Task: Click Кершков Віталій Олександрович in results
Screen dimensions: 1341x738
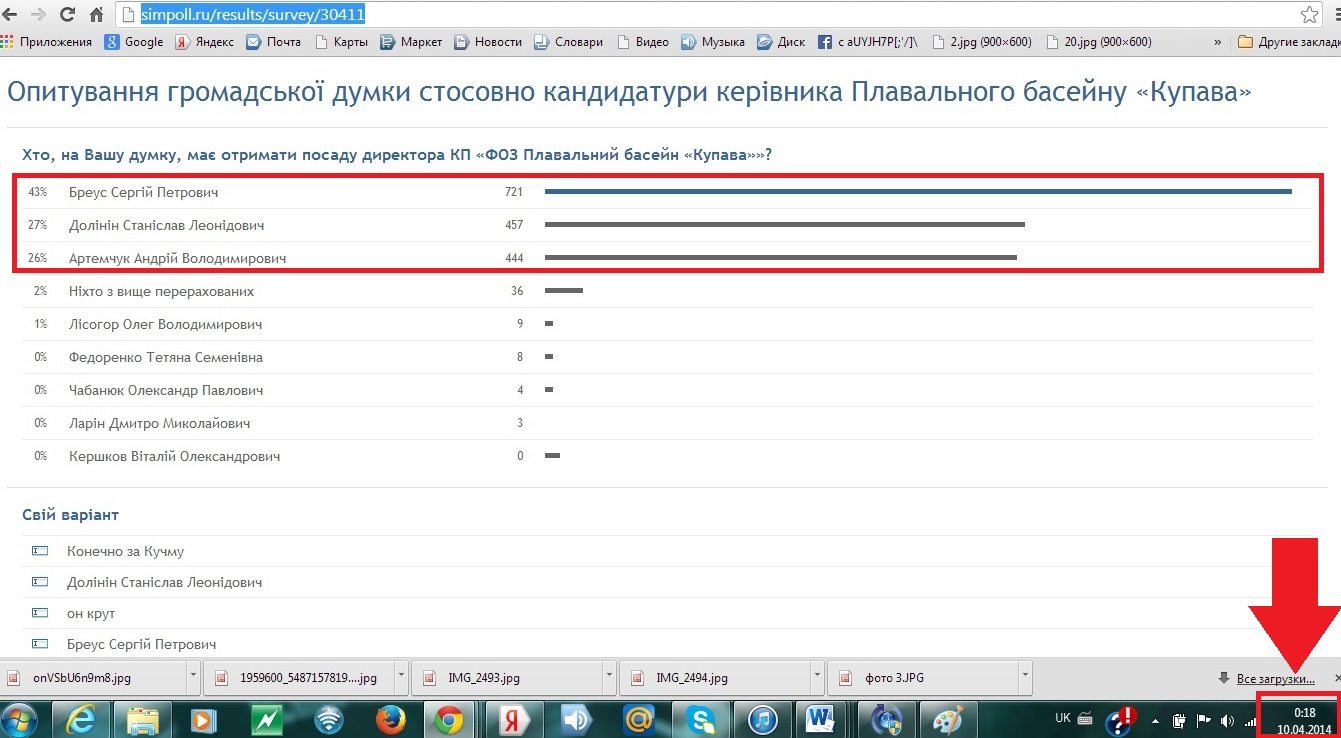Action: tap(174, 456)
